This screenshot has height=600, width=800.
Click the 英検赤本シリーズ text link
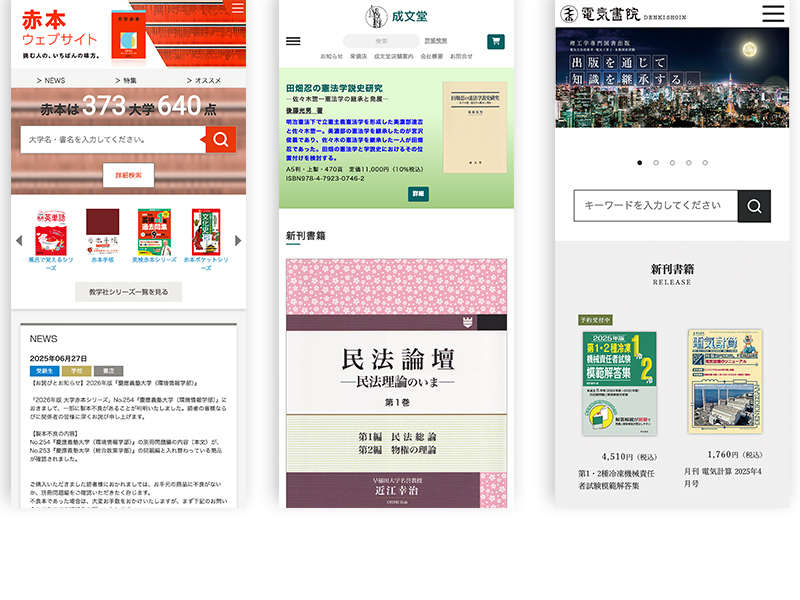pos(155,260)
